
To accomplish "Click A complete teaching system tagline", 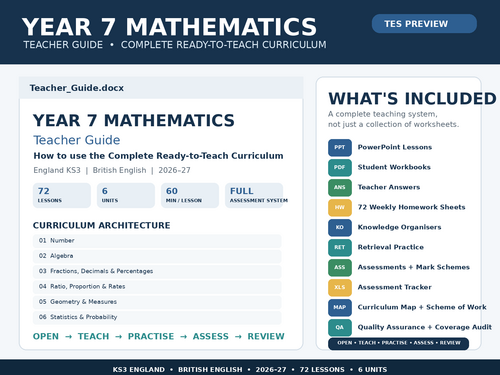I will tap(383, 114).
